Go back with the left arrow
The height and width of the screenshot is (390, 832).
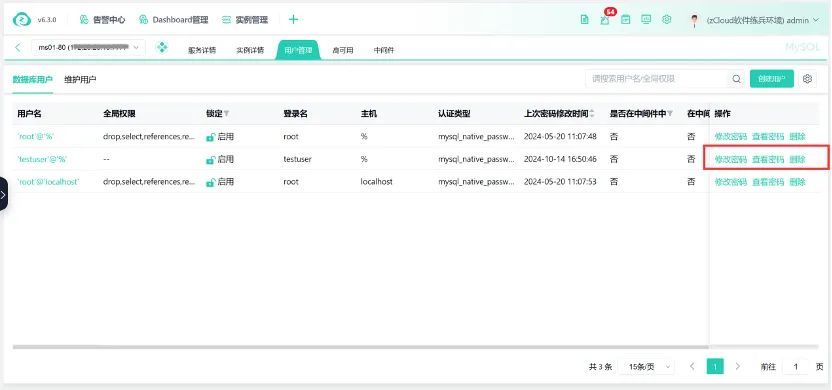coord(18,48)
